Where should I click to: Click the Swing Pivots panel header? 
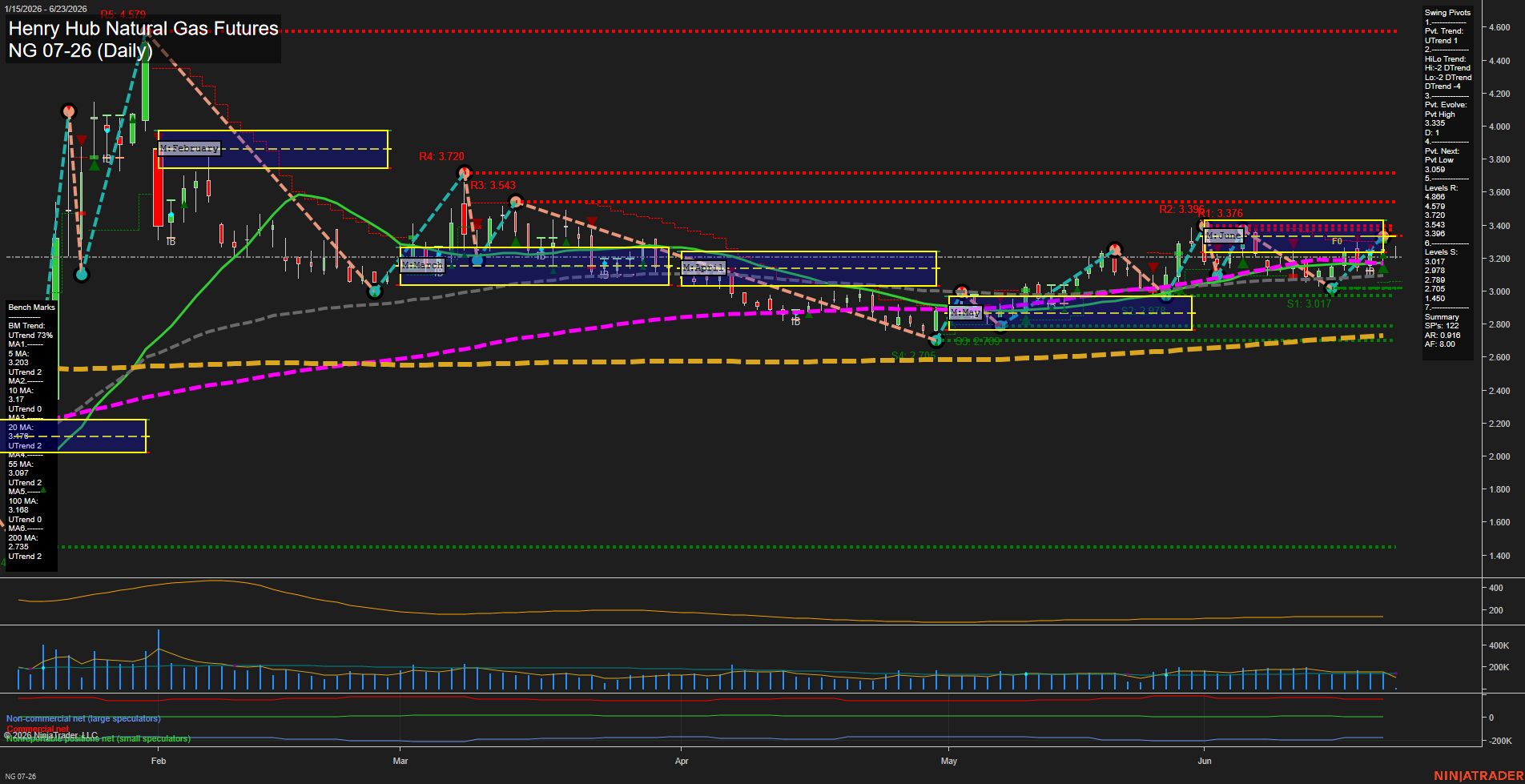point(1447,13)
